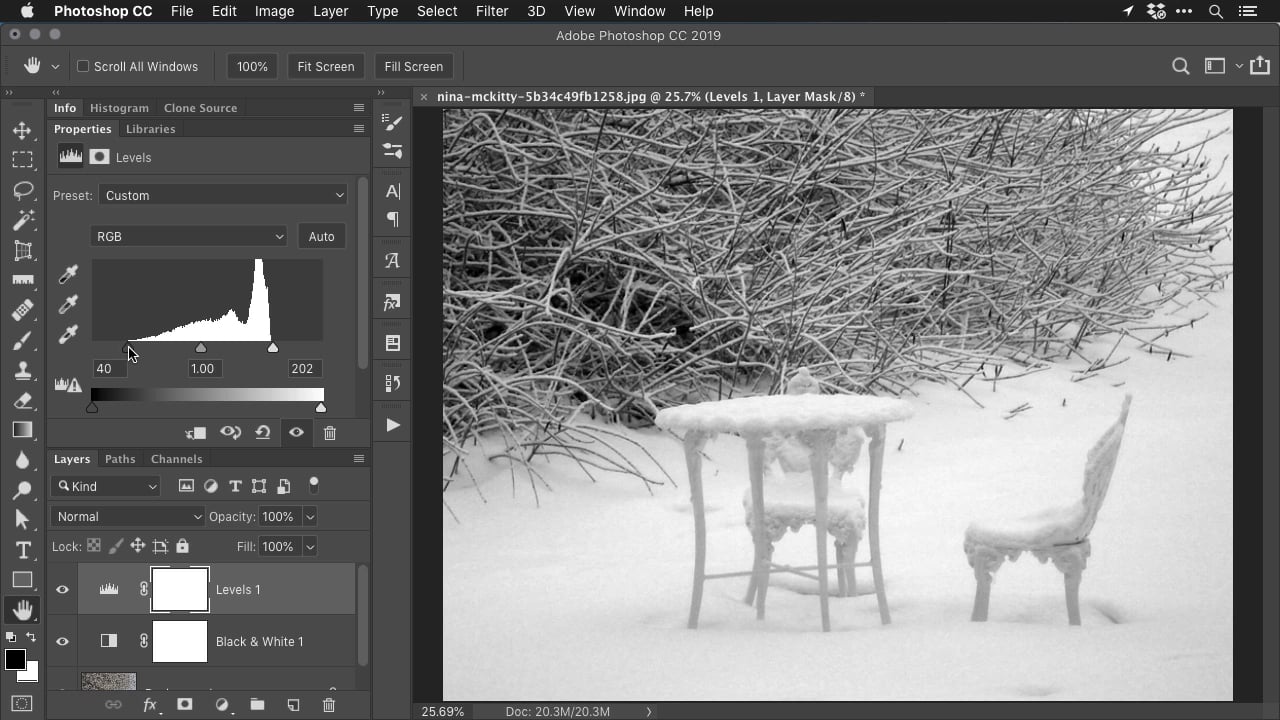Click the Fit Screen button

click(326, 66)
